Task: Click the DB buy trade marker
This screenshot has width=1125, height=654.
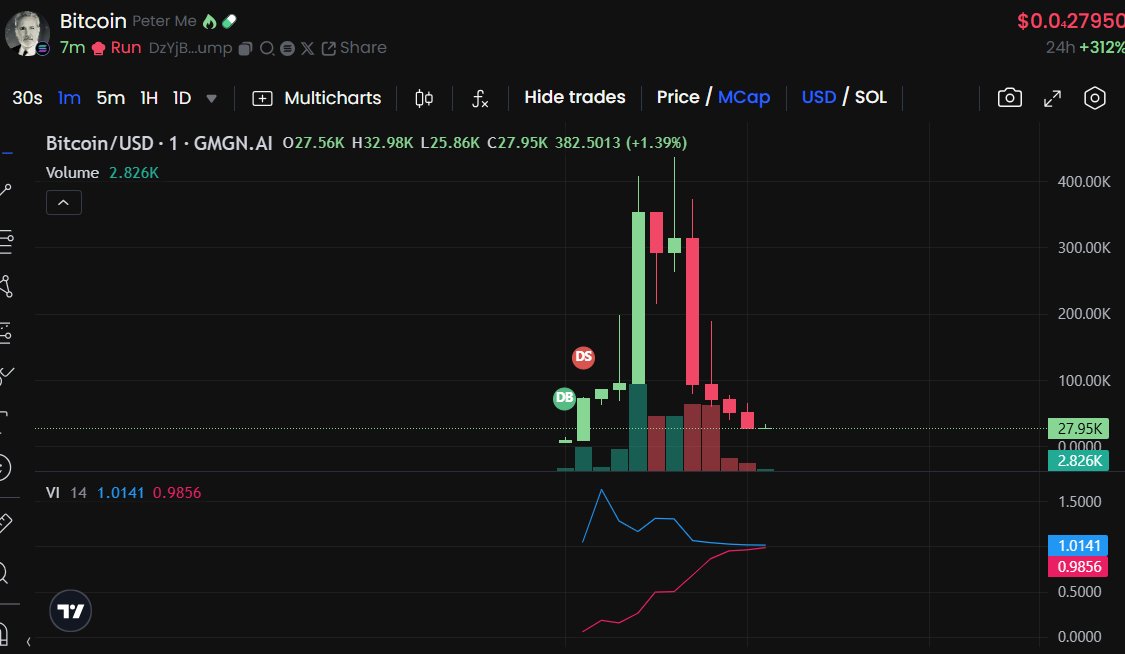Action: (565, 398)
